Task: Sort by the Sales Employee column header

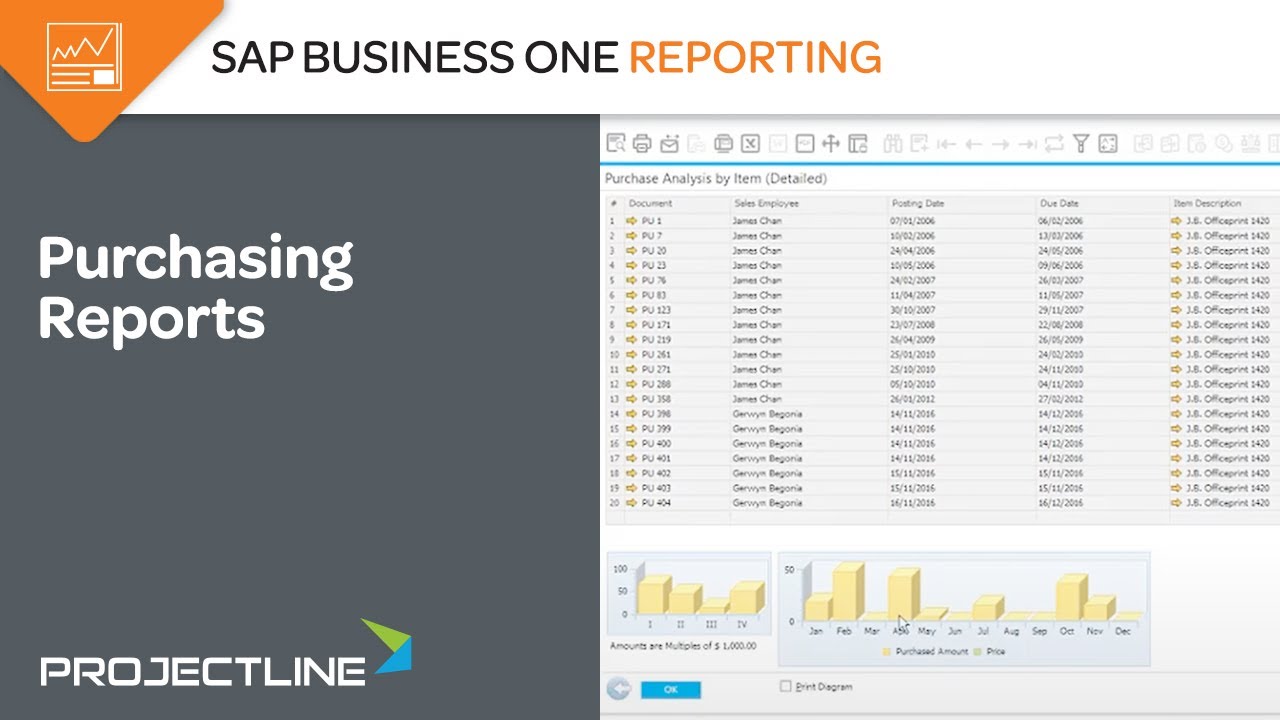Action: coord(809,203)
